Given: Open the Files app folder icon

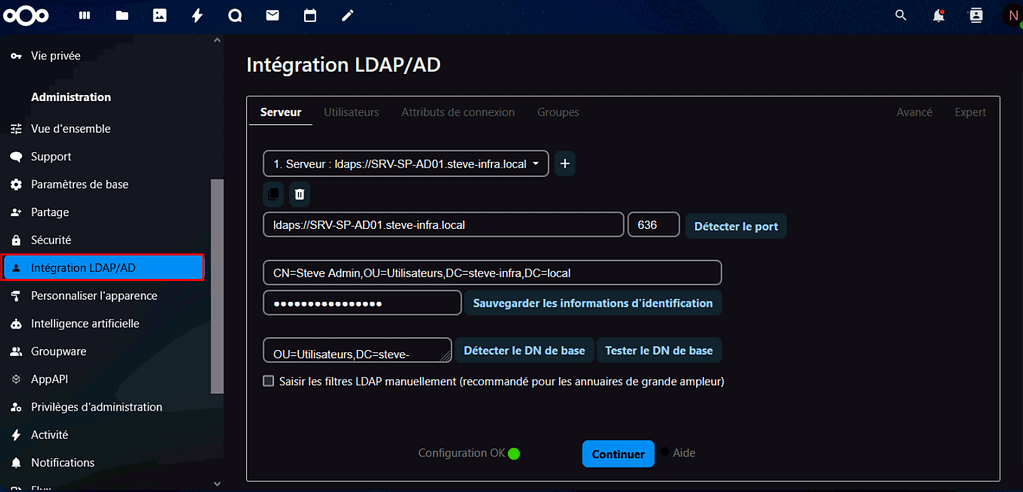Looking at the screenshot, I should click(122, 16).
